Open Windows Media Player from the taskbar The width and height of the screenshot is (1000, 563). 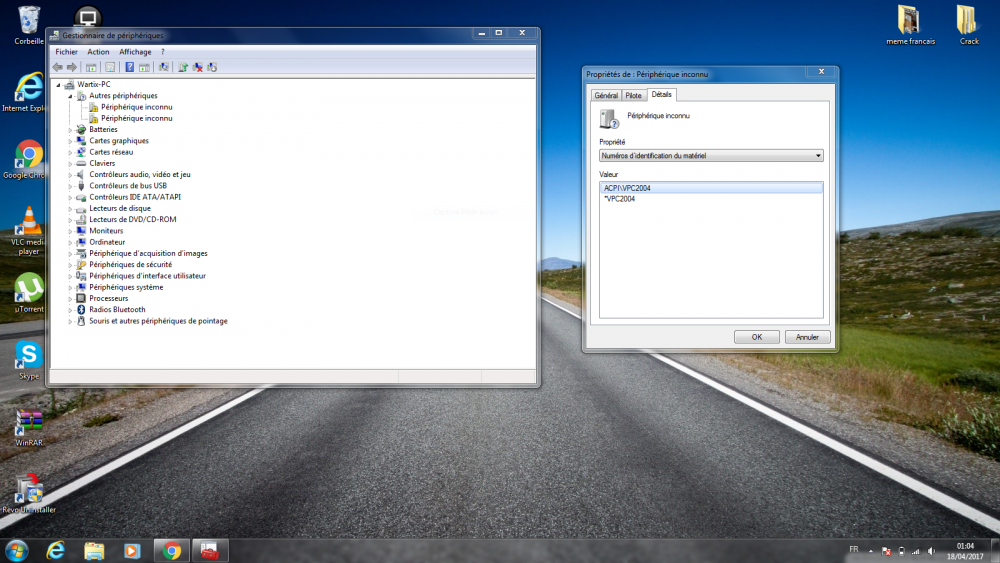tap(132, 550)
